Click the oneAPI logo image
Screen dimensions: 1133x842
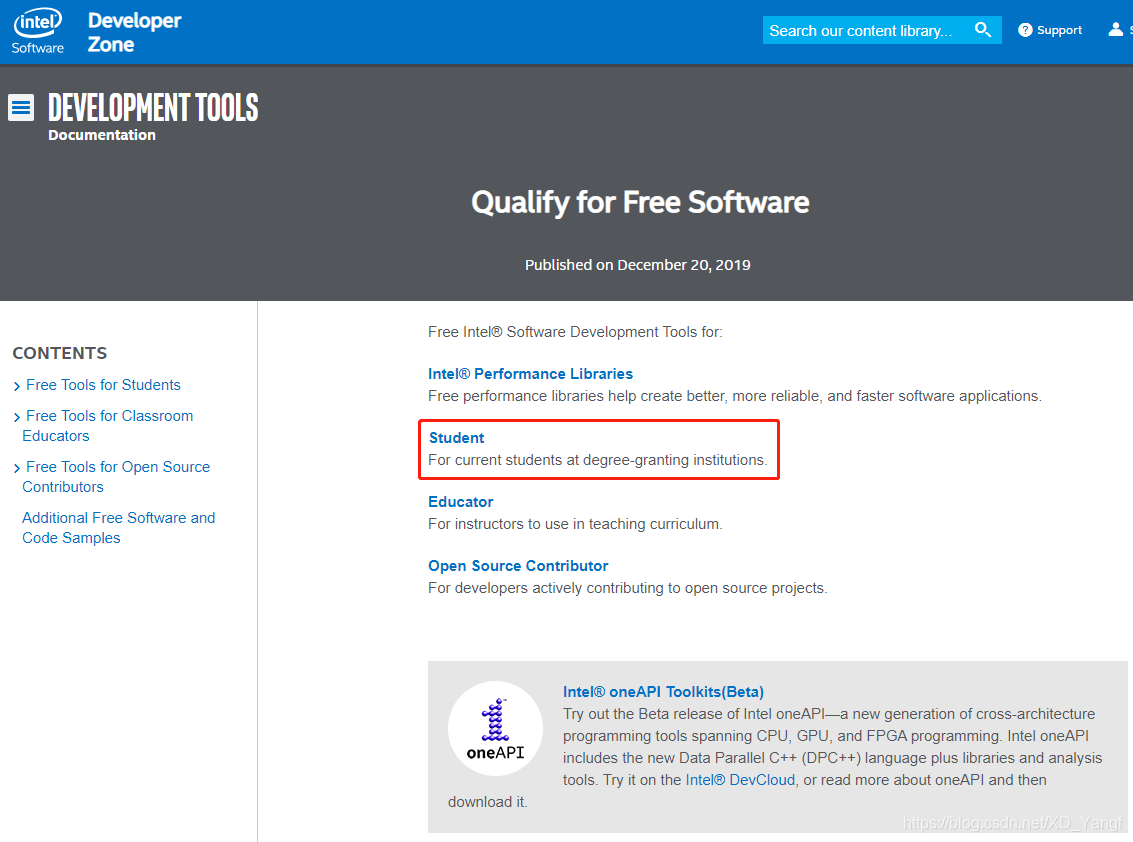click(495, 729)
